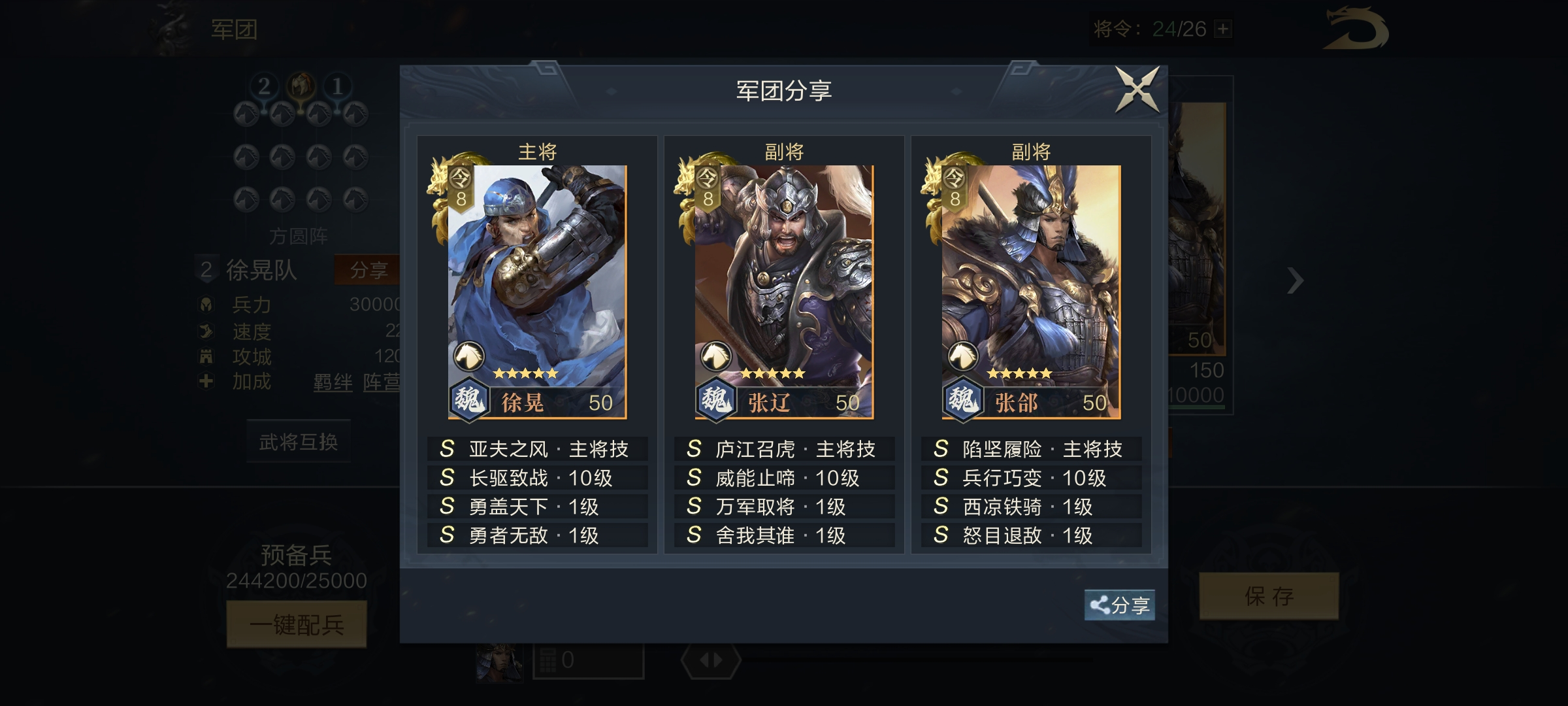
Task: Click the 分享 share button in the dialog
Action: click(x=1119, y=605)
